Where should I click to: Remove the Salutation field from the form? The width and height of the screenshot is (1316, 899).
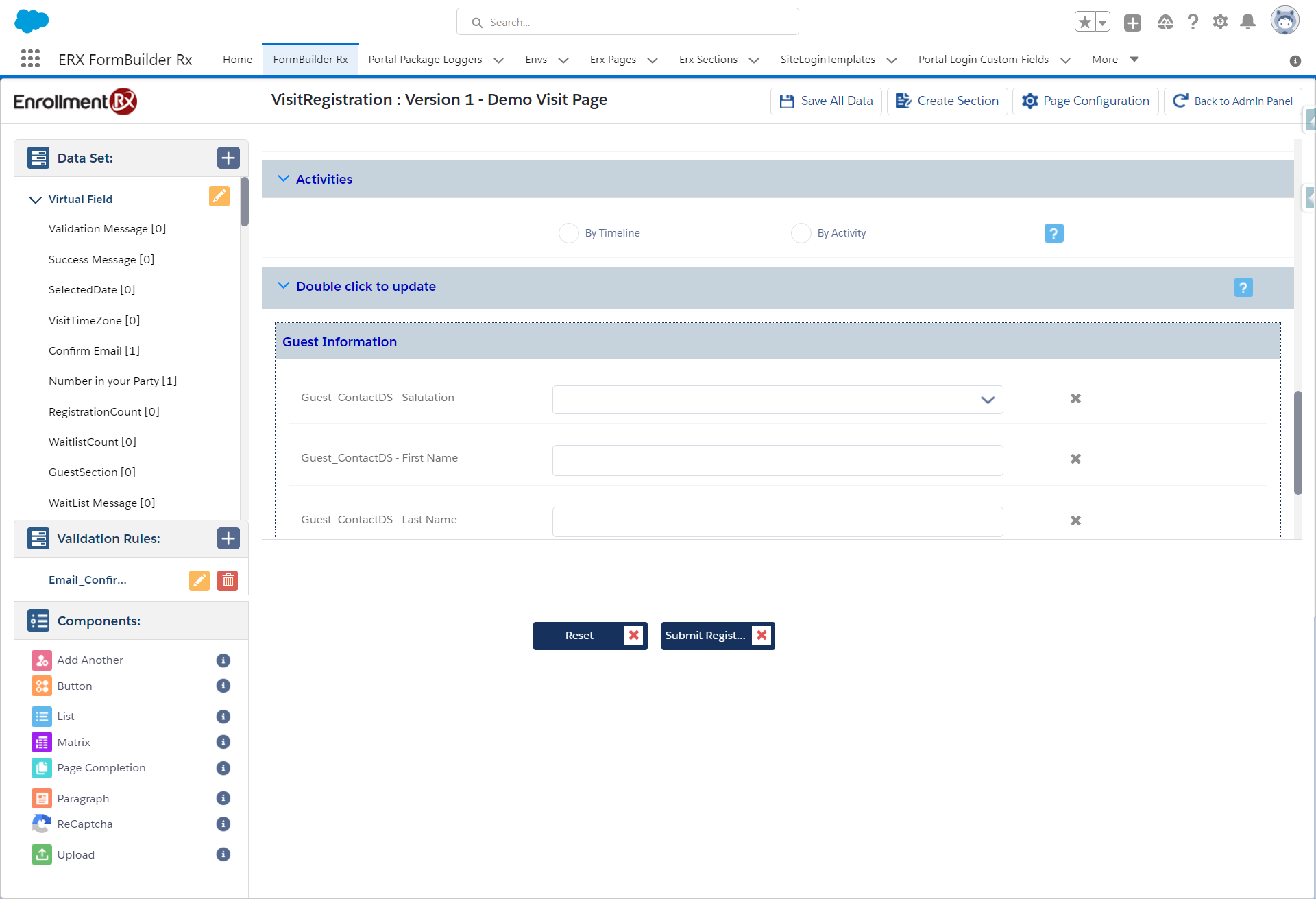[1075, 398]
